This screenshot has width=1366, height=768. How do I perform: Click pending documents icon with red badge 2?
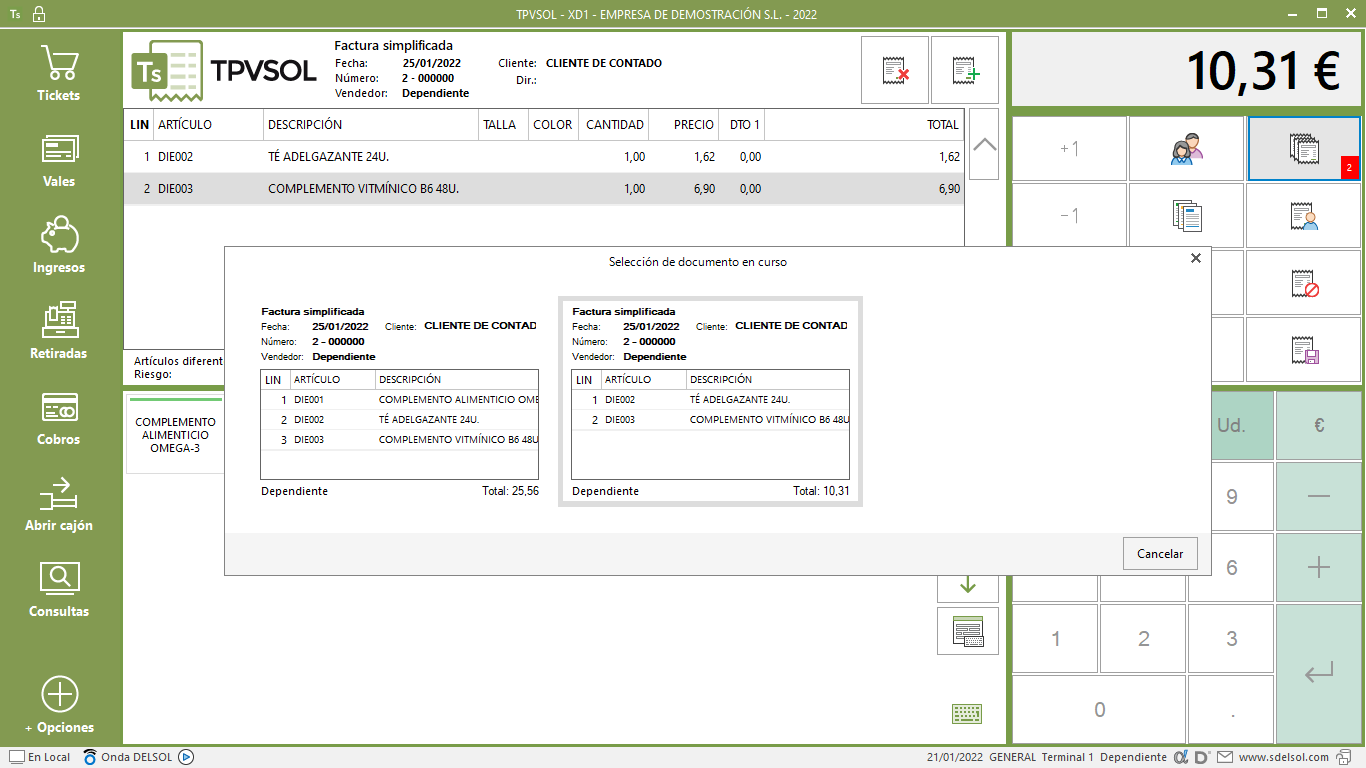pyautogui.click(x=1304, y=149)
